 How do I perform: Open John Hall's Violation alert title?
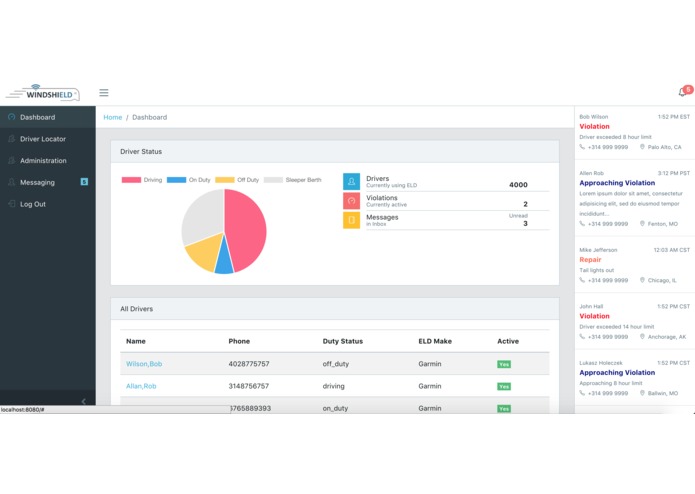pos(594,316)
